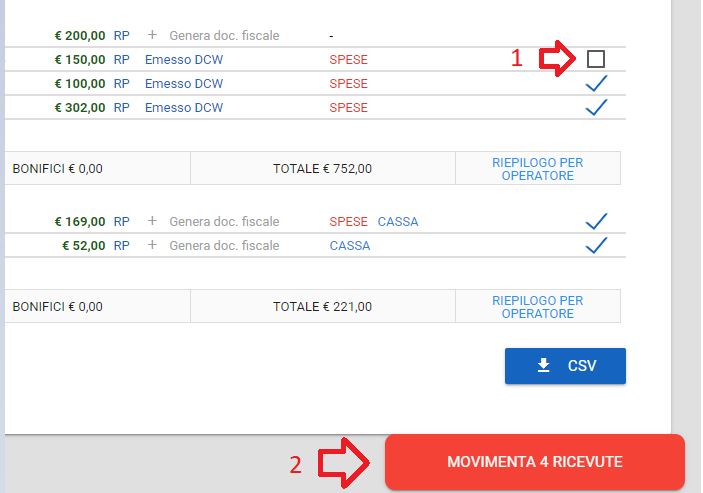
Task: Click Genera doc. fiscale on €200,00 row
Action: coord(224,35)
